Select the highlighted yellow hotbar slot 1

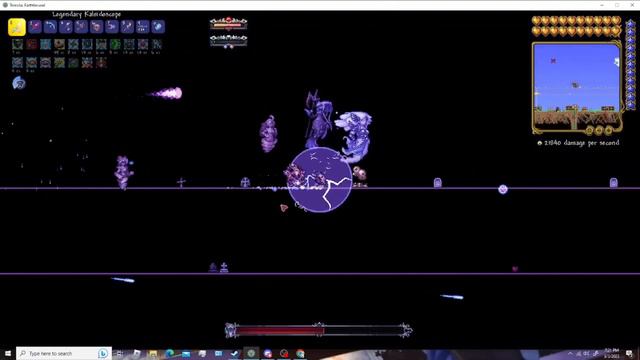tap(17, 27)
